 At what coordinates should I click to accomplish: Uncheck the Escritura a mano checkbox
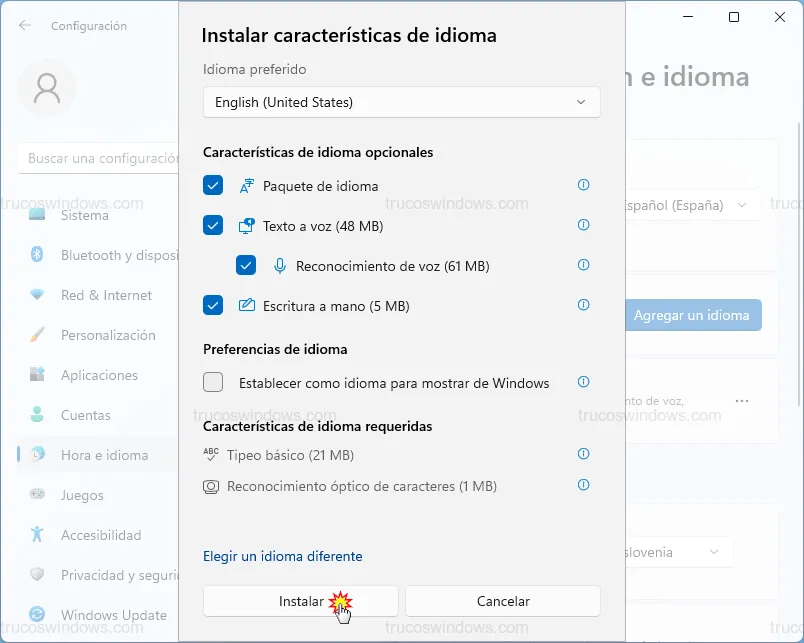213,306
